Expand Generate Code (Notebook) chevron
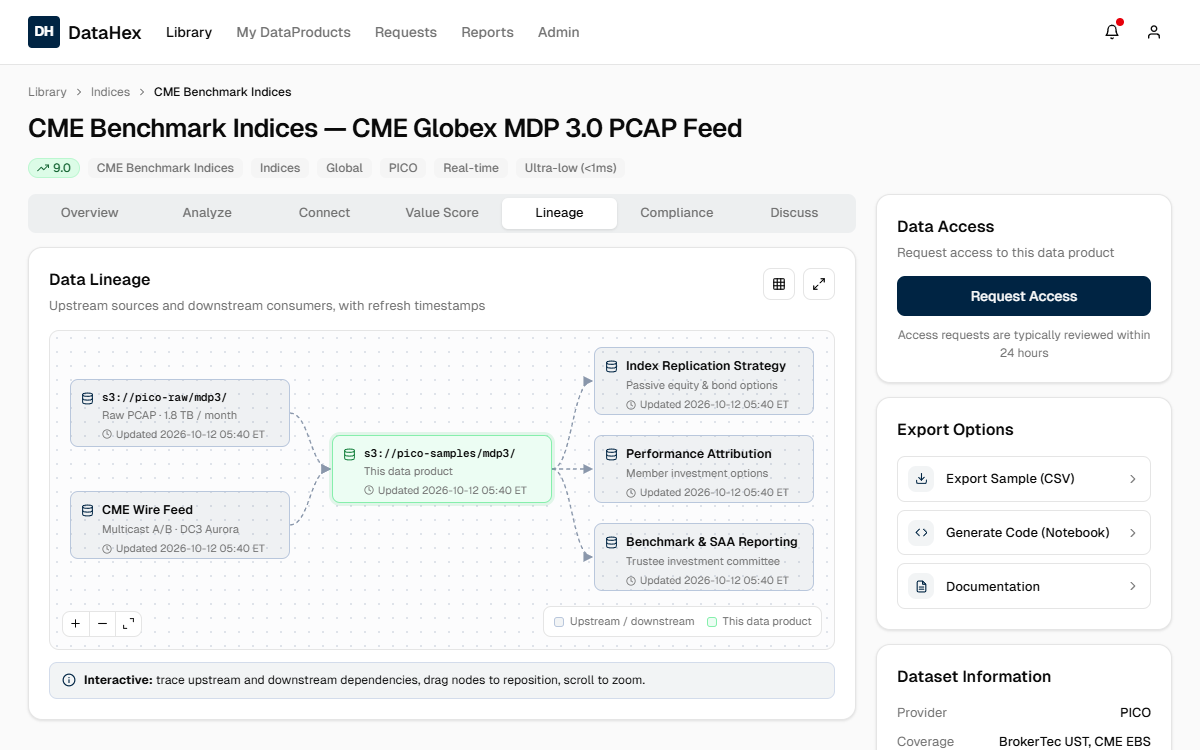 pyautogui.click(x=1133, y=533)
